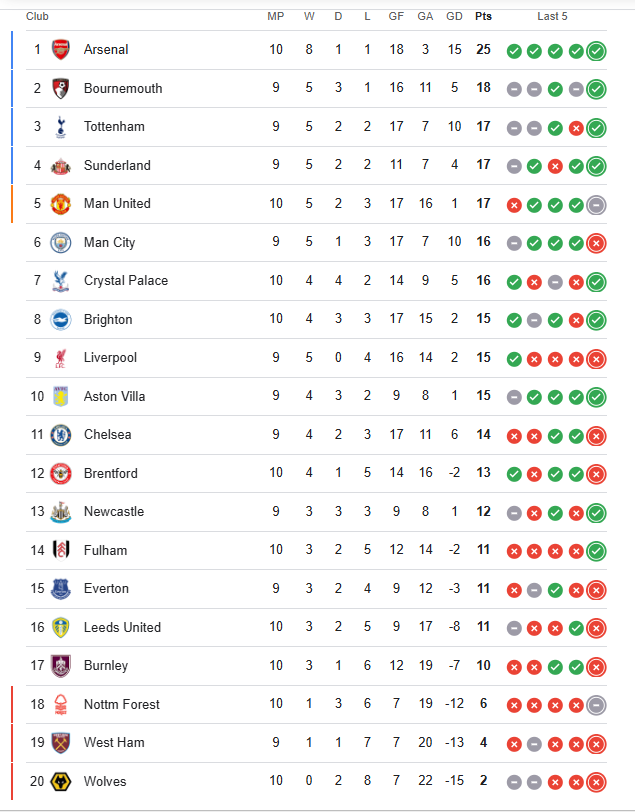
Task: Click the Last 5 column header
Action: click(x=552, y=16)
